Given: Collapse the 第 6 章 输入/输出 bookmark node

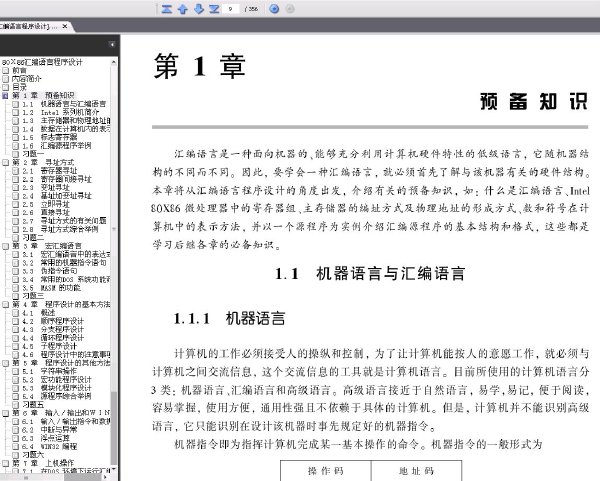Looking at the screenshot, I should tap(5, 413).
